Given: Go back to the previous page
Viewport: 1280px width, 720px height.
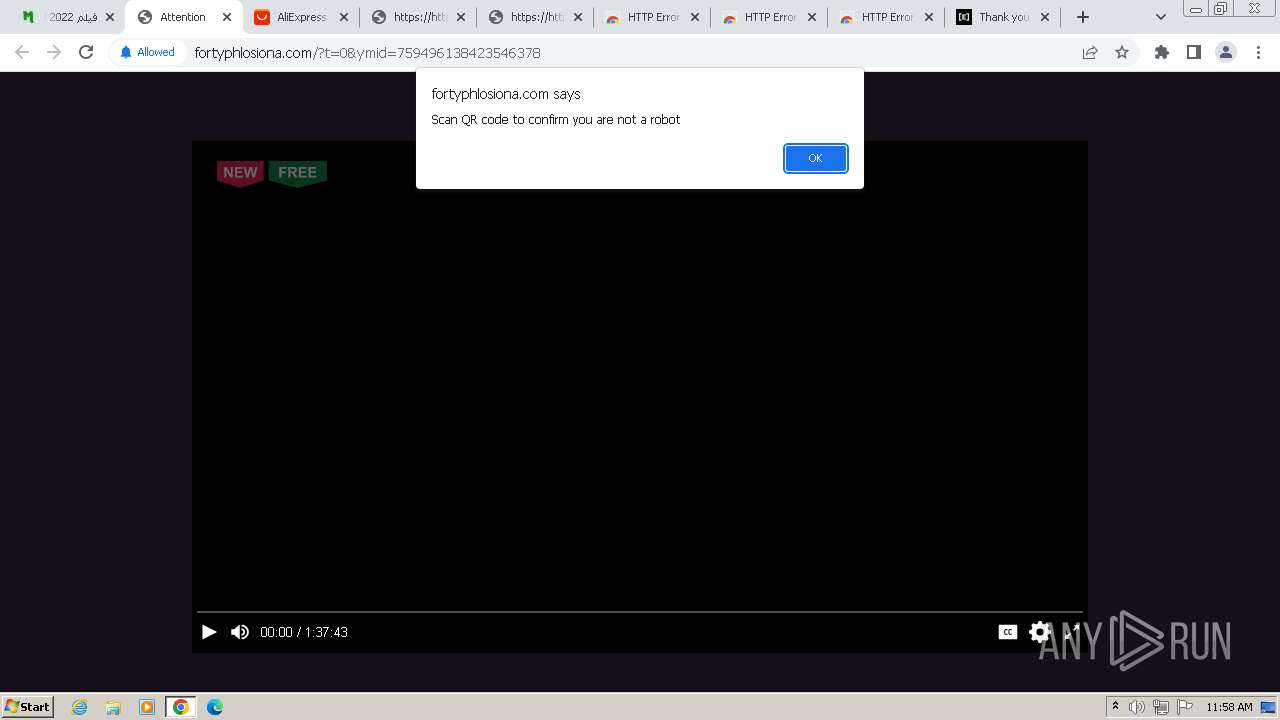Looking at the screenshot, I should pyautogui.click(x=22, y=52).
